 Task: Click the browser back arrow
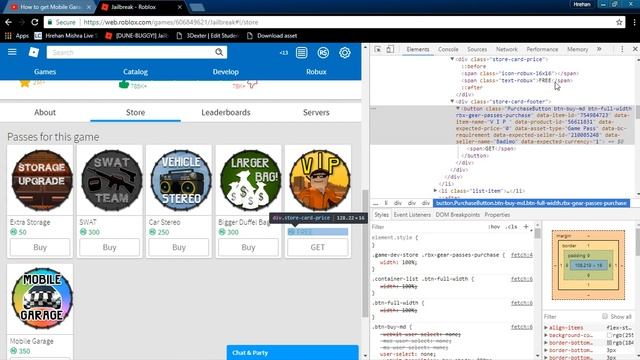tap(9, 22)
